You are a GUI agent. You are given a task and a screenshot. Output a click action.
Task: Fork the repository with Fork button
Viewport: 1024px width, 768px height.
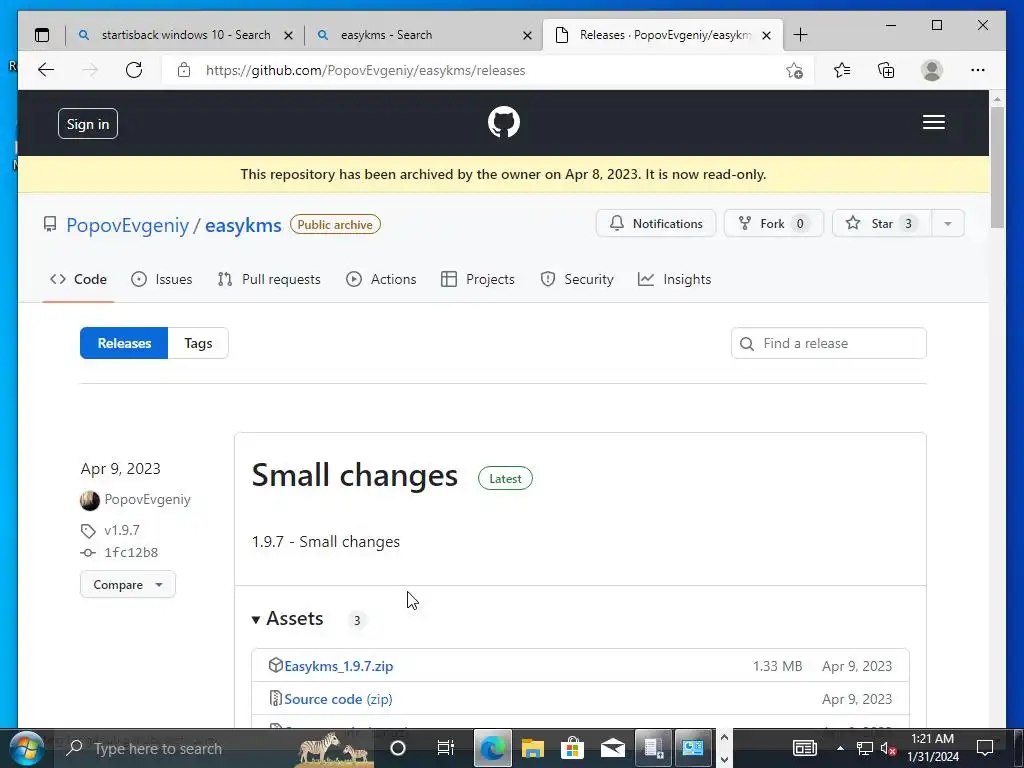[x=773, y=223]
